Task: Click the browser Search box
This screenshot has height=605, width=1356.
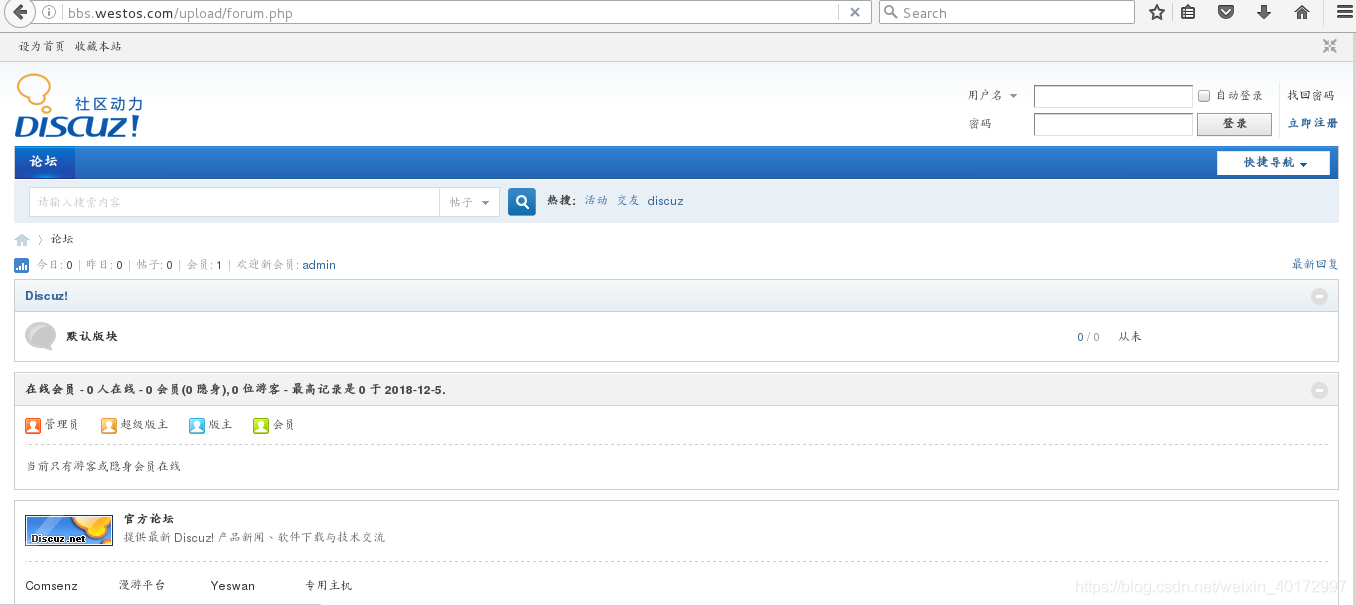Action: click(1007, 13)
